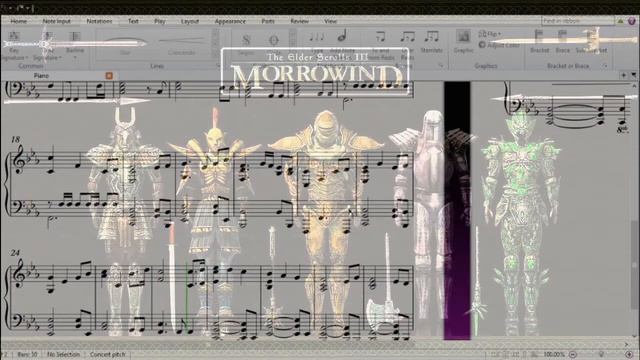640x360 pixels.
Task: Expand the Lines gallery list
Action: [215, 54]
